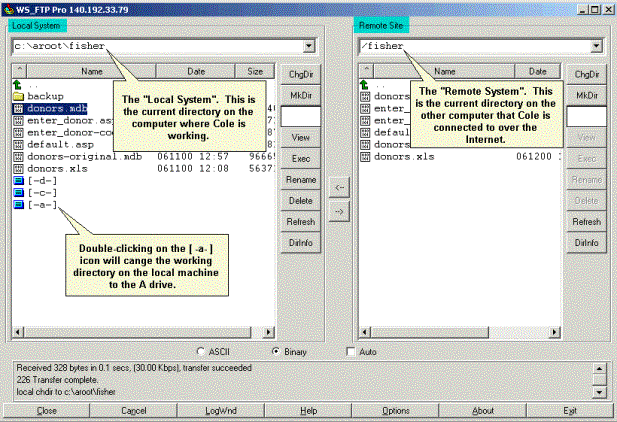Click the left arrow transfer-to-local button
The width and height of the screenshot is (617, 422).
point(339,187)
